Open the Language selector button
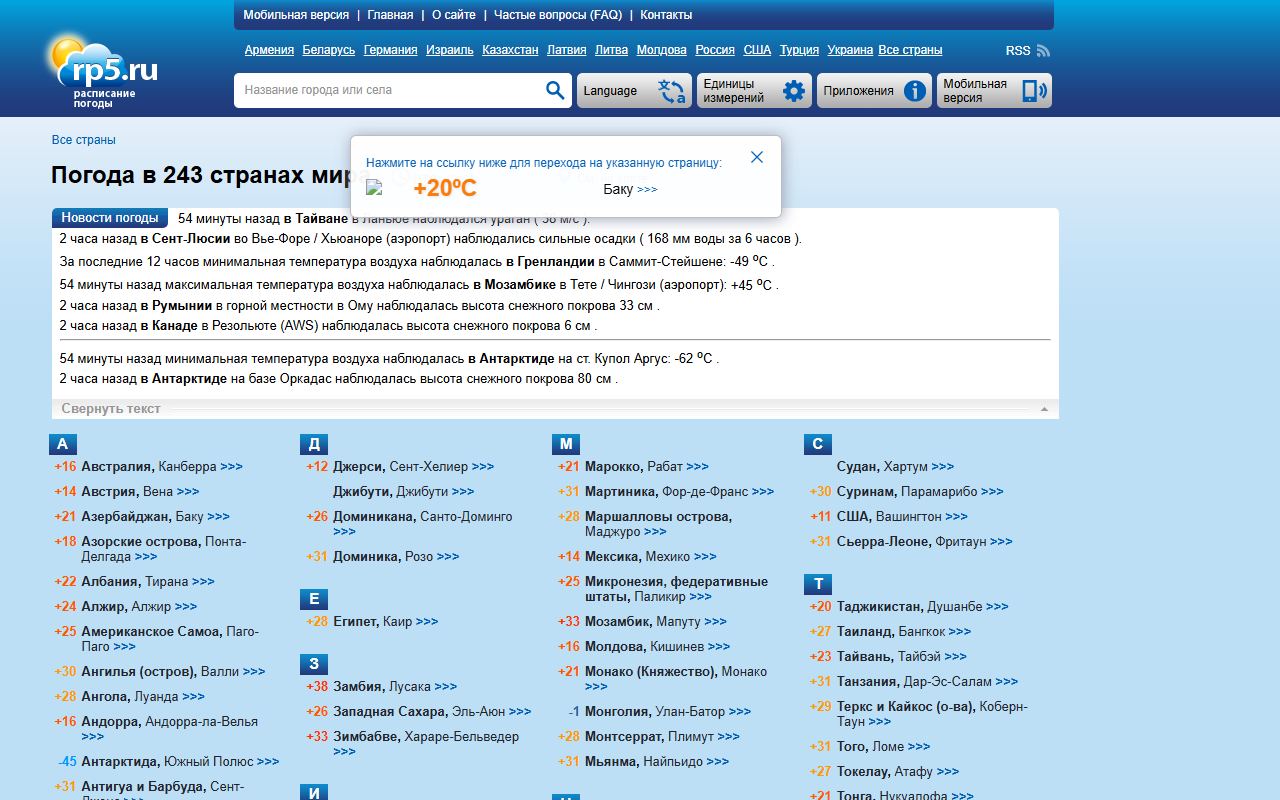Viewport: 1280px width, 800px height. [x=634, y=91]
